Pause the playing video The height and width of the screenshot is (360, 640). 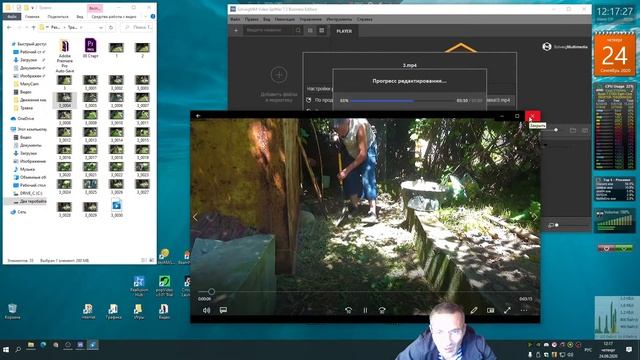pyautogui.click(x=365, y=310)
